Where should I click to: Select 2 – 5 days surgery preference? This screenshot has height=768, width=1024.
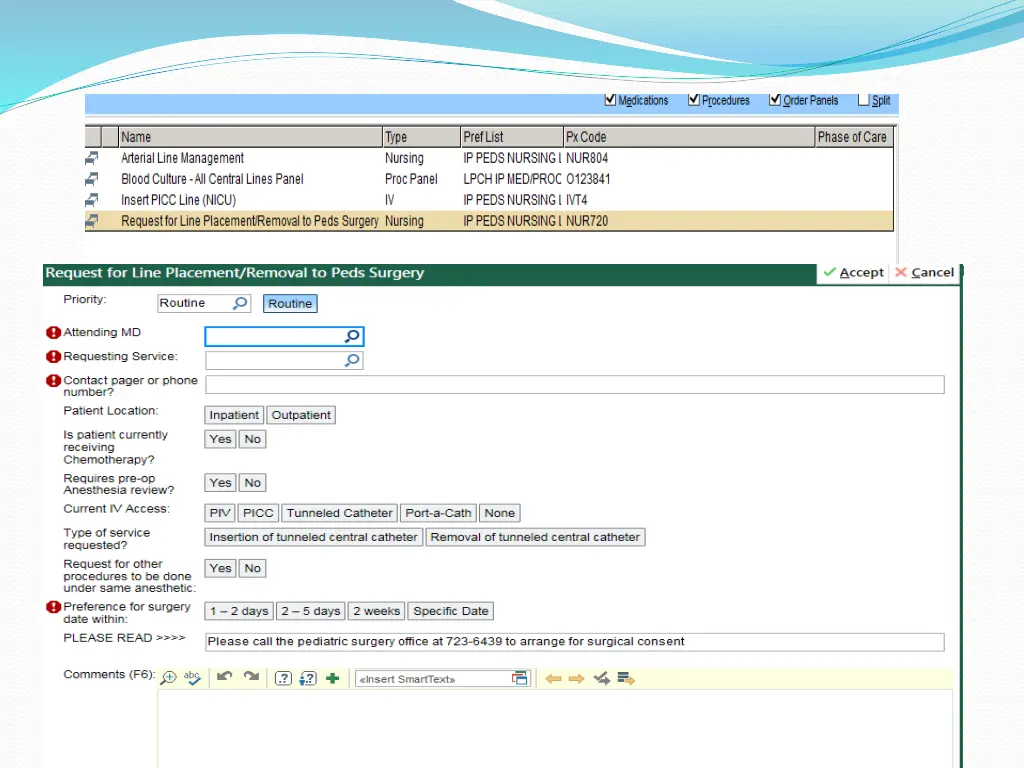(x=311, y=611)
